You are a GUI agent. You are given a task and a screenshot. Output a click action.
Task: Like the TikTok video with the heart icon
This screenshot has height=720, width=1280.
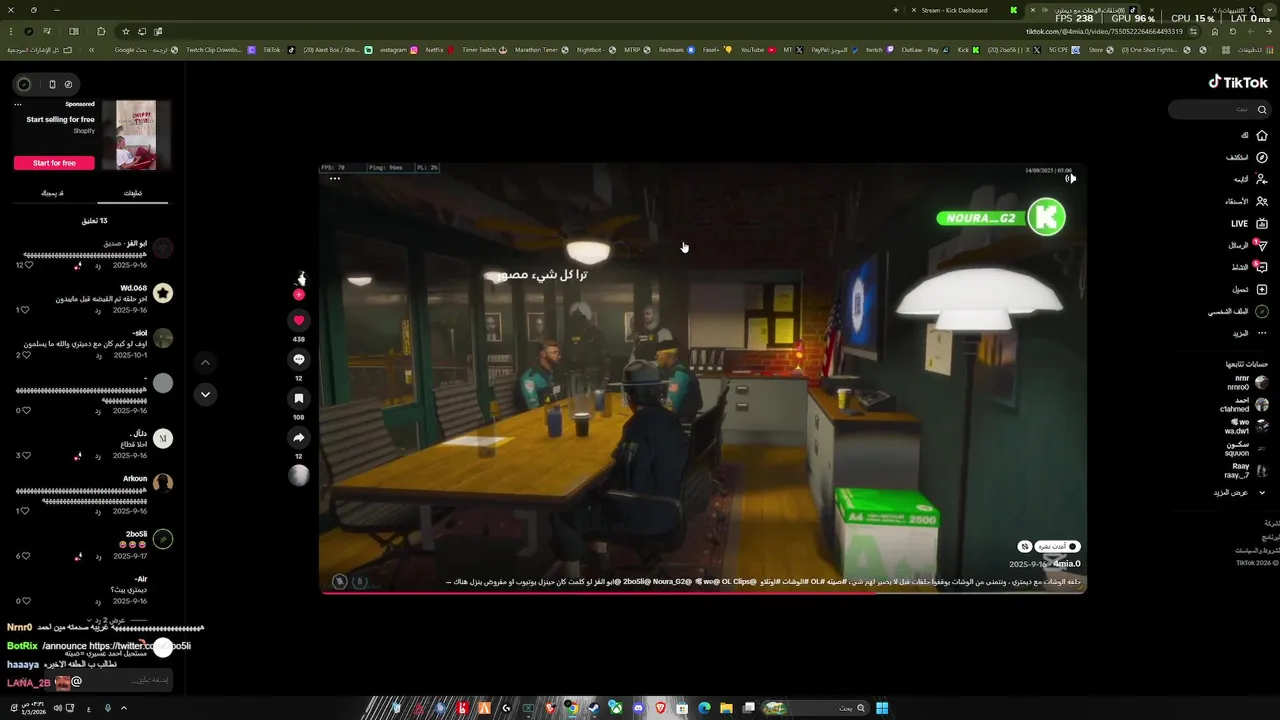pos(298,320)
